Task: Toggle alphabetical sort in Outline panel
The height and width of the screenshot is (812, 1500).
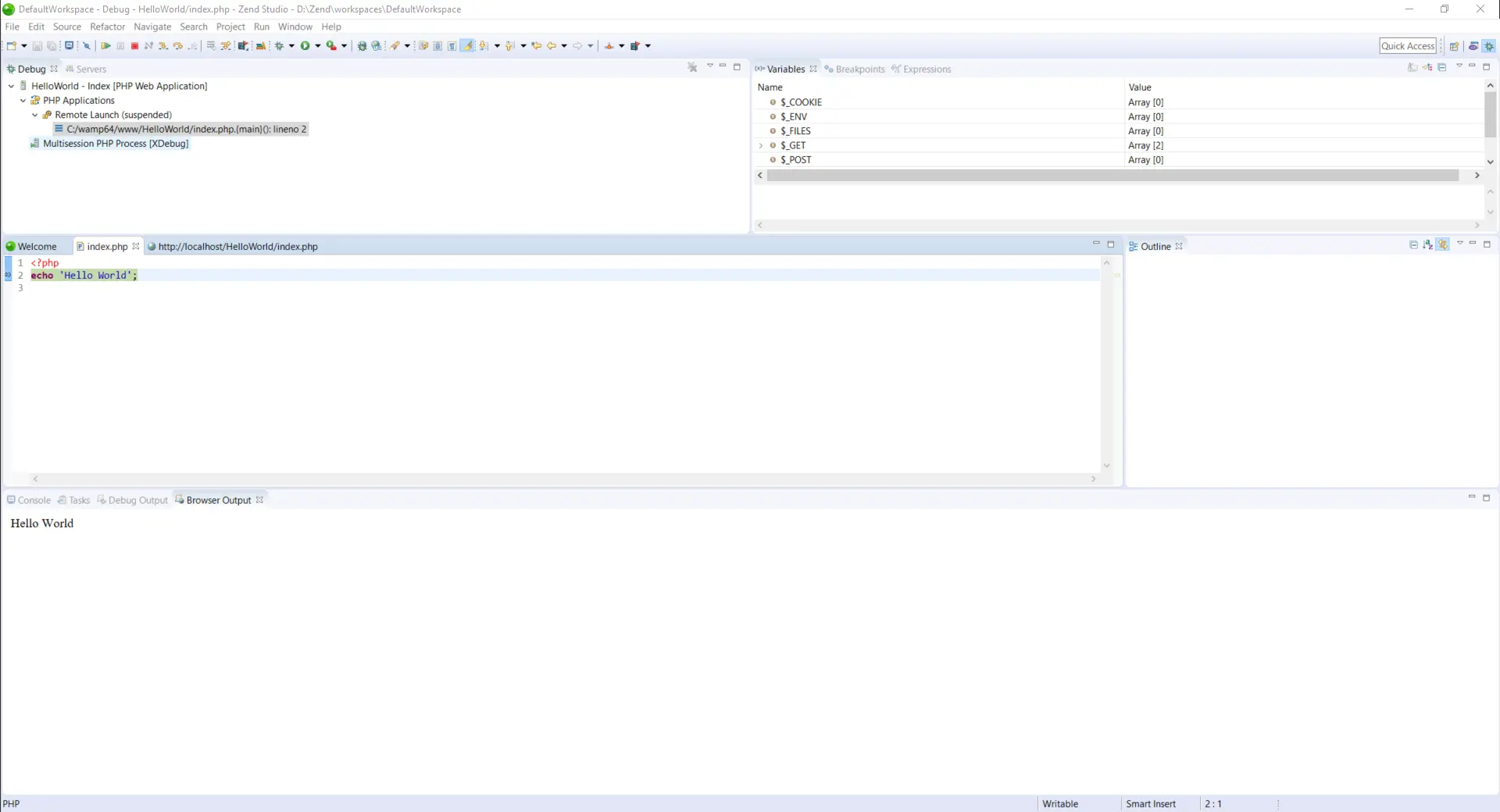Action: [x=1428, y=245]
